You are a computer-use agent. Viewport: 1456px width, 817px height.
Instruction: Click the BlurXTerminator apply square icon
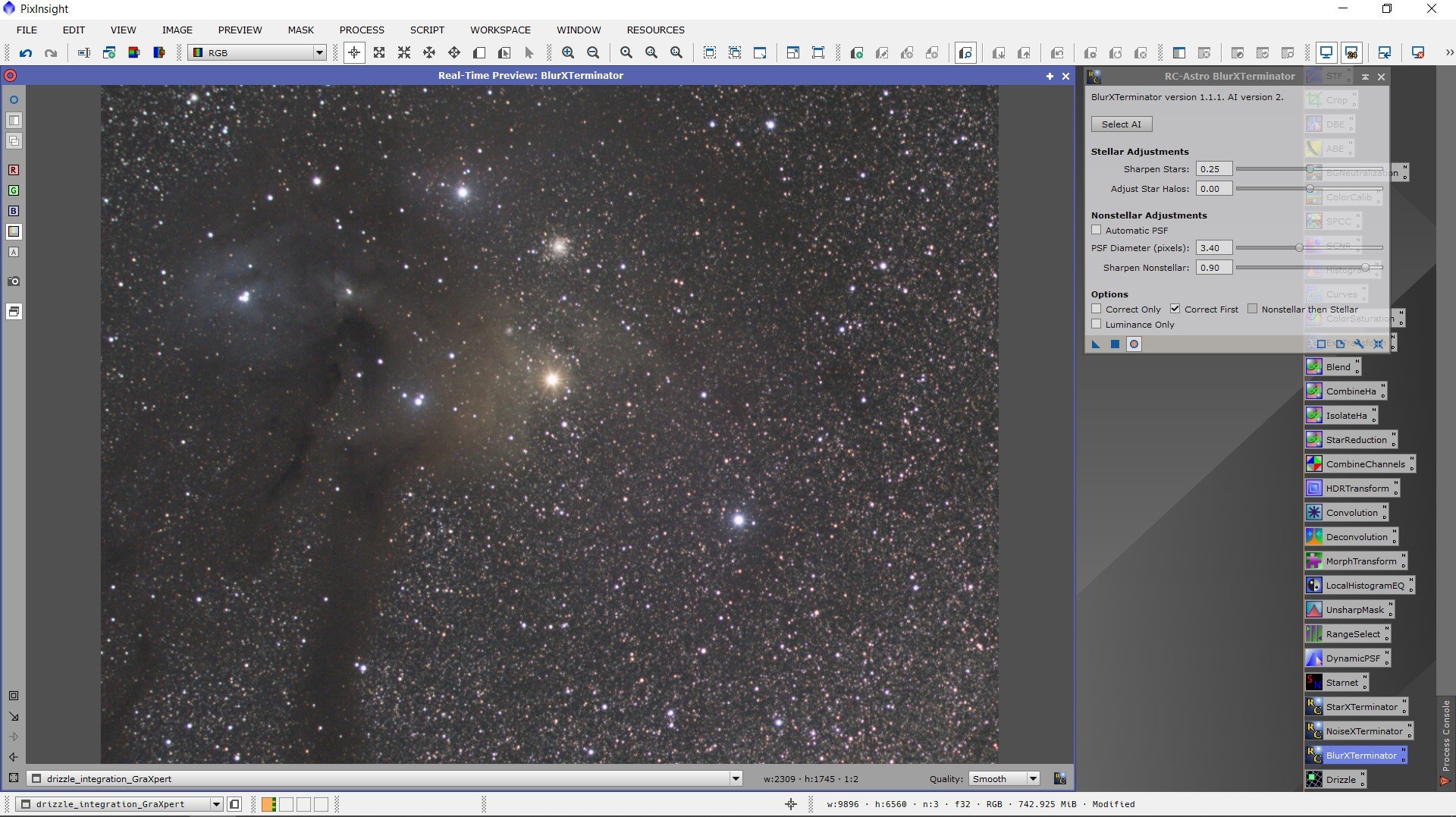click(x=1115, y=344)
